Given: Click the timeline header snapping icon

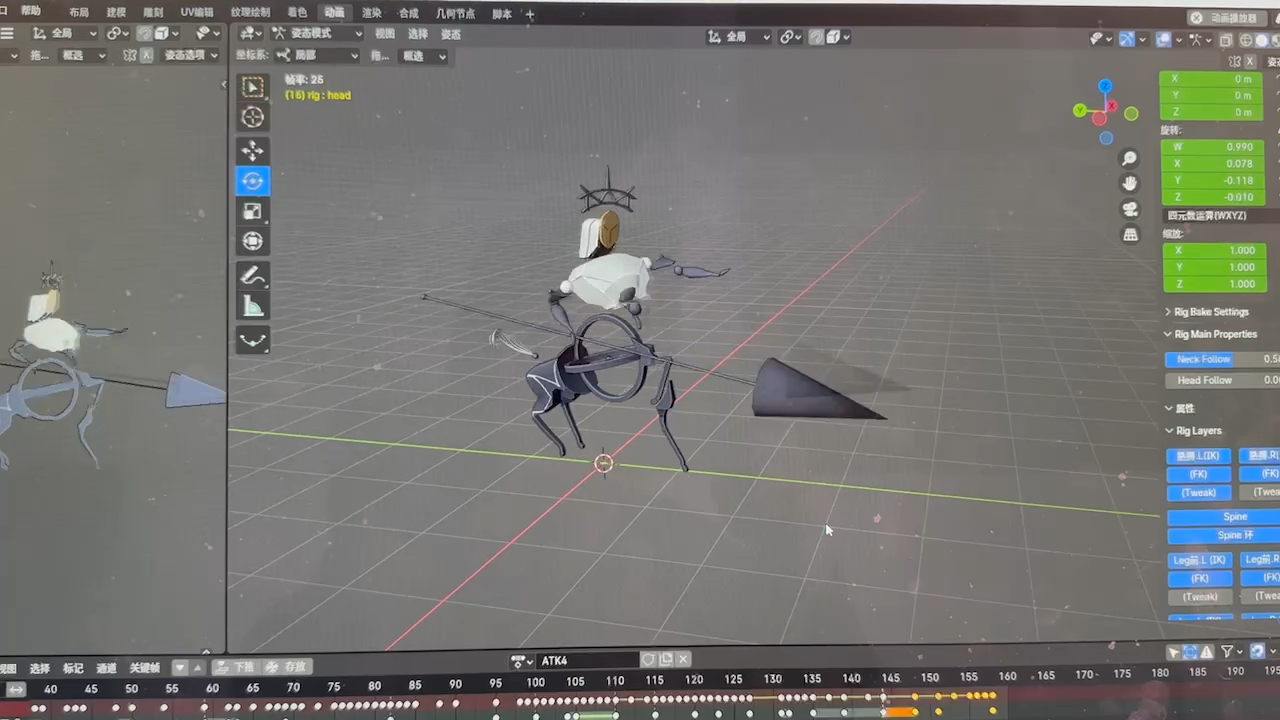Looking at the screenshot, I should 1258,651.
